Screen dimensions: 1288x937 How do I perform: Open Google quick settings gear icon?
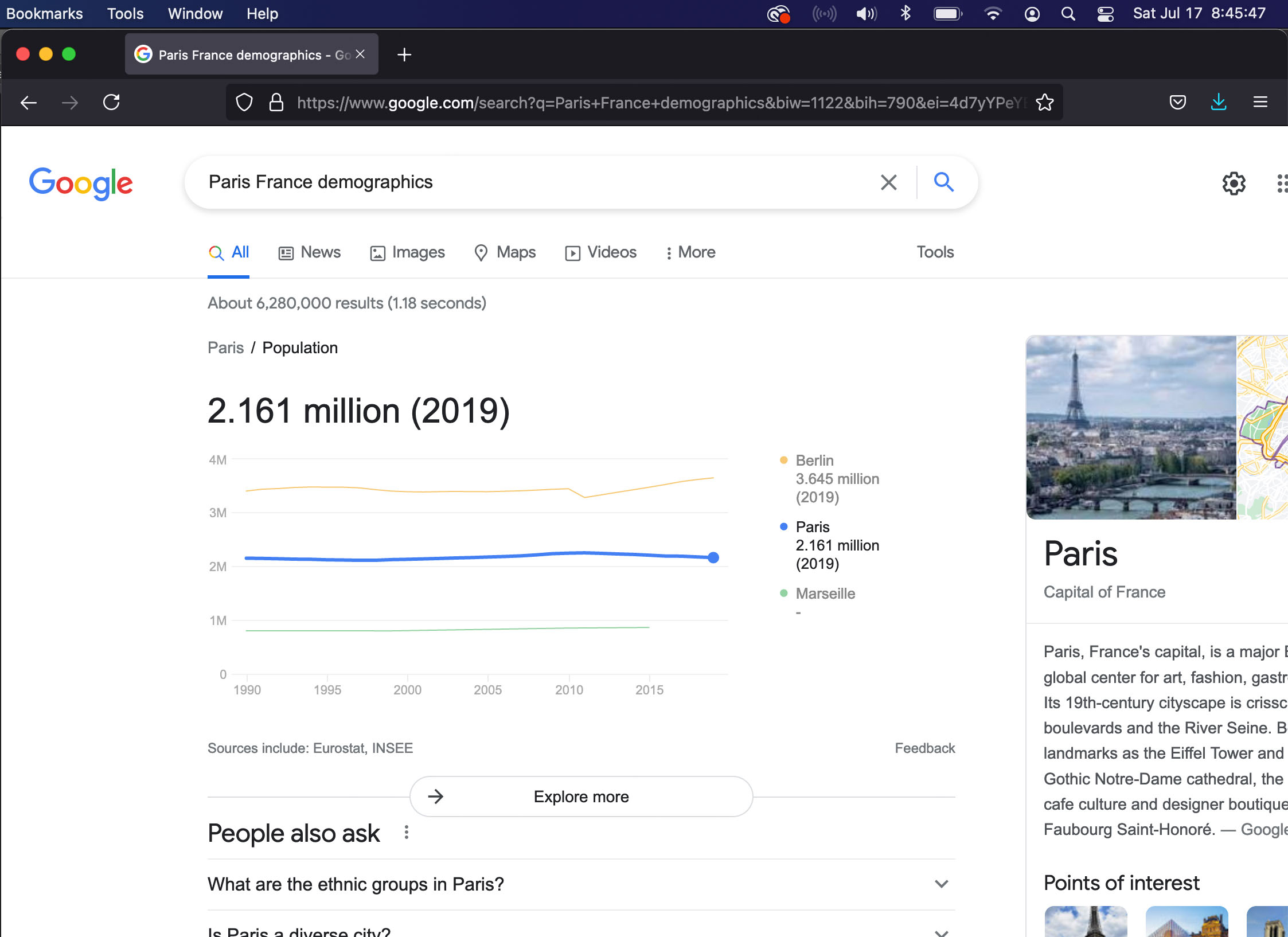[1234, 184]
